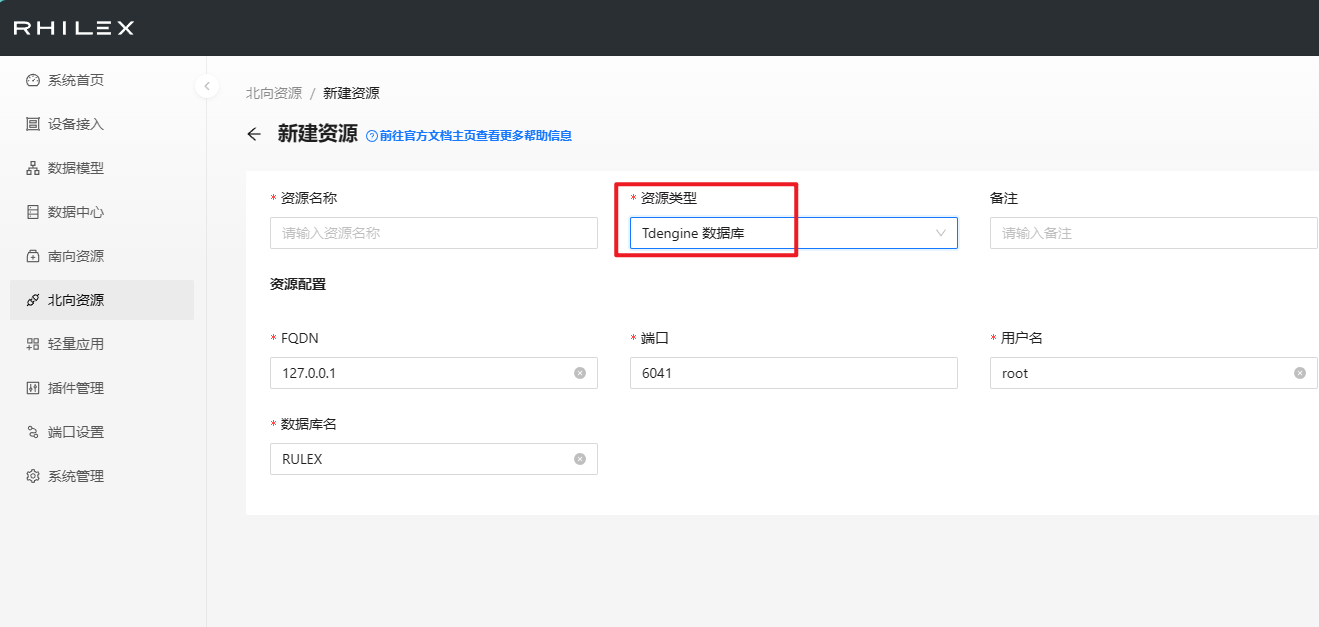The width and height of the screenshot is (1319, 627).
Task: Click the 数据库名 field label
Action: 309,424
